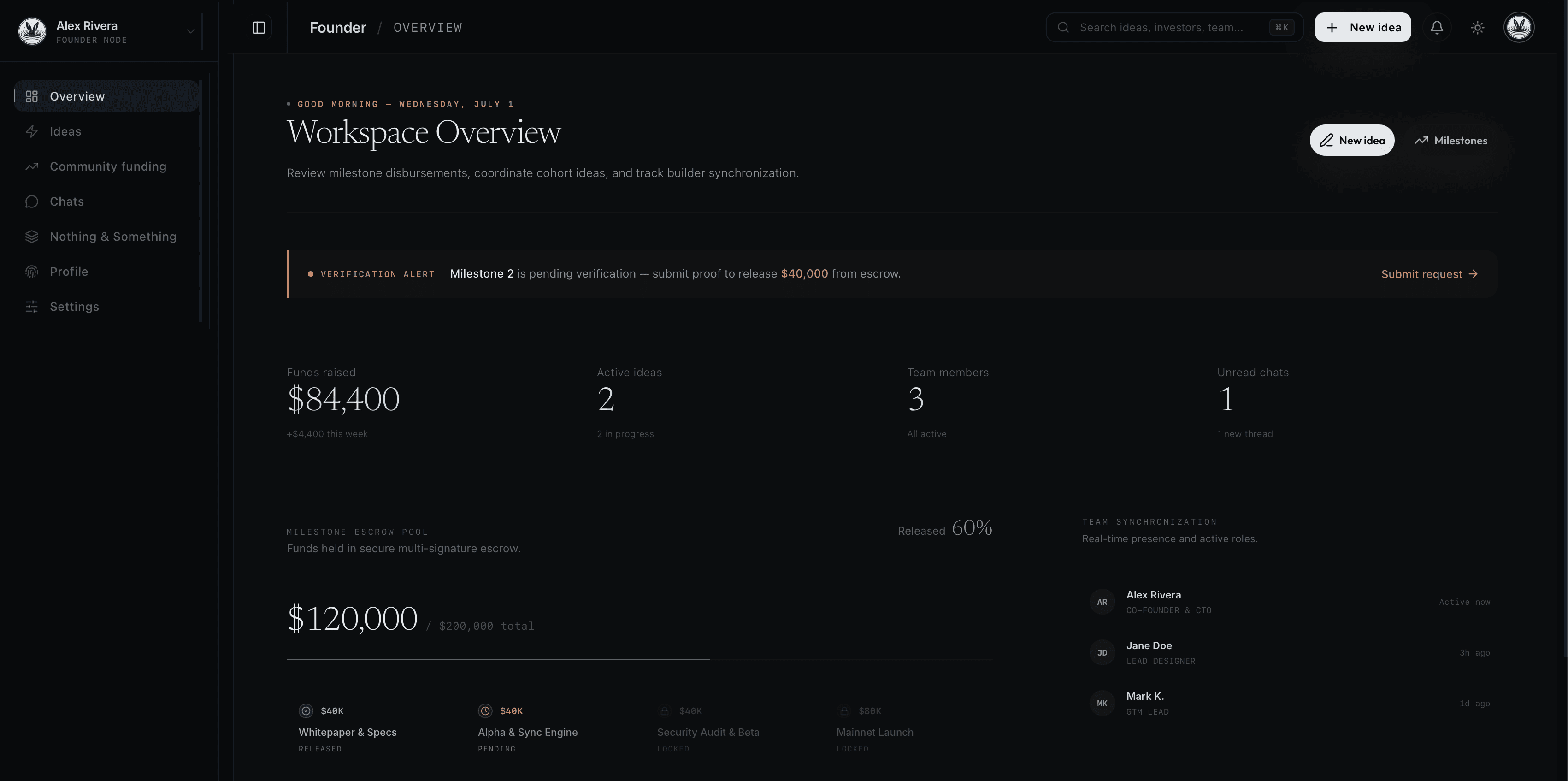Click the Submit request arrow icon
The width and height of the screenshot is (1568, 781).
coord(1473,274)
